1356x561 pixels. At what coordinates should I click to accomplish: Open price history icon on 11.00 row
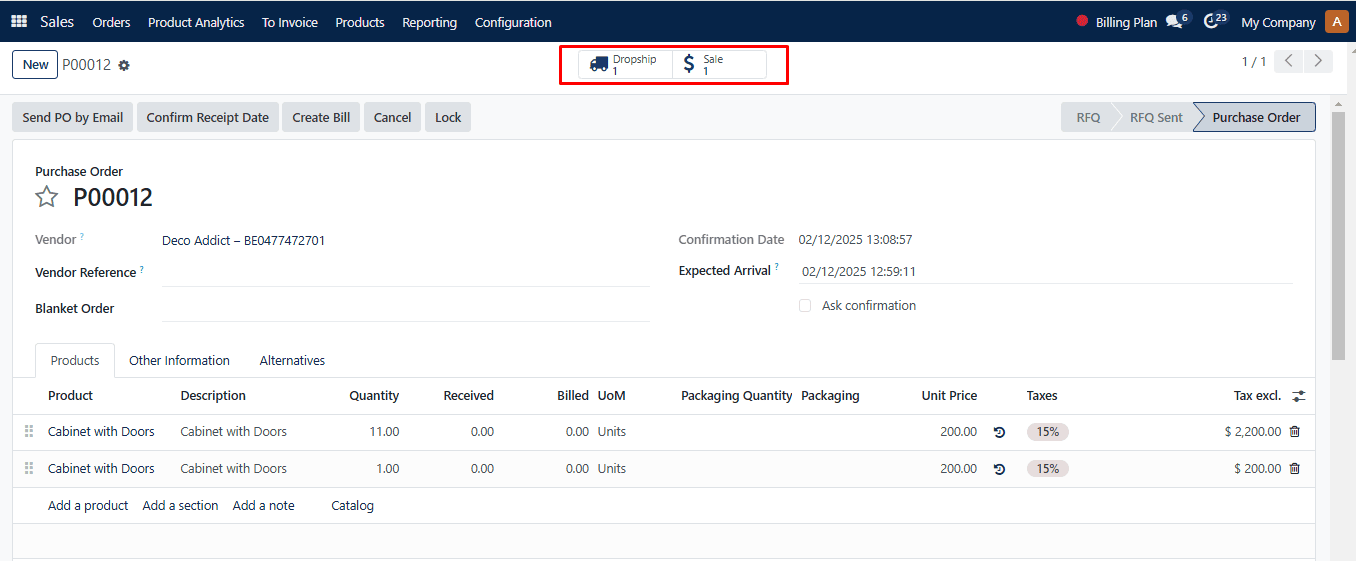click(999, 432)
